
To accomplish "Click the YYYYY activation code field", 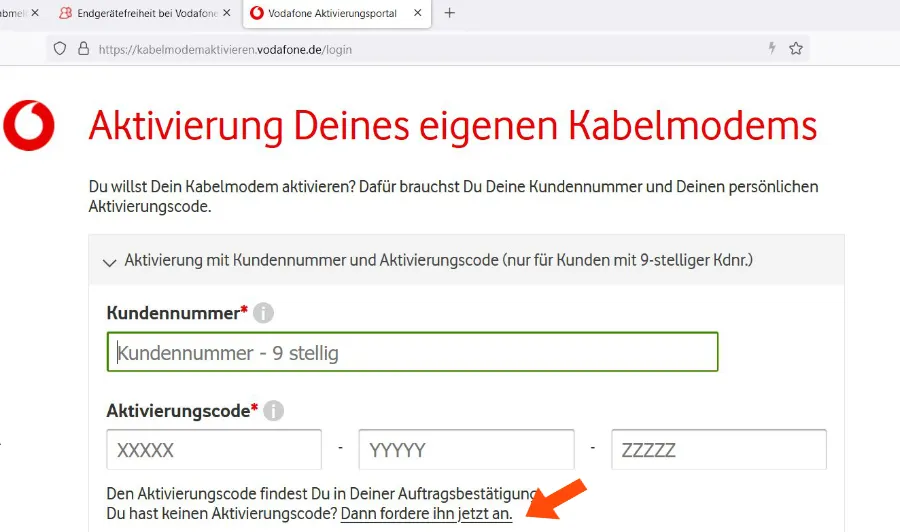I will [466, 450].
